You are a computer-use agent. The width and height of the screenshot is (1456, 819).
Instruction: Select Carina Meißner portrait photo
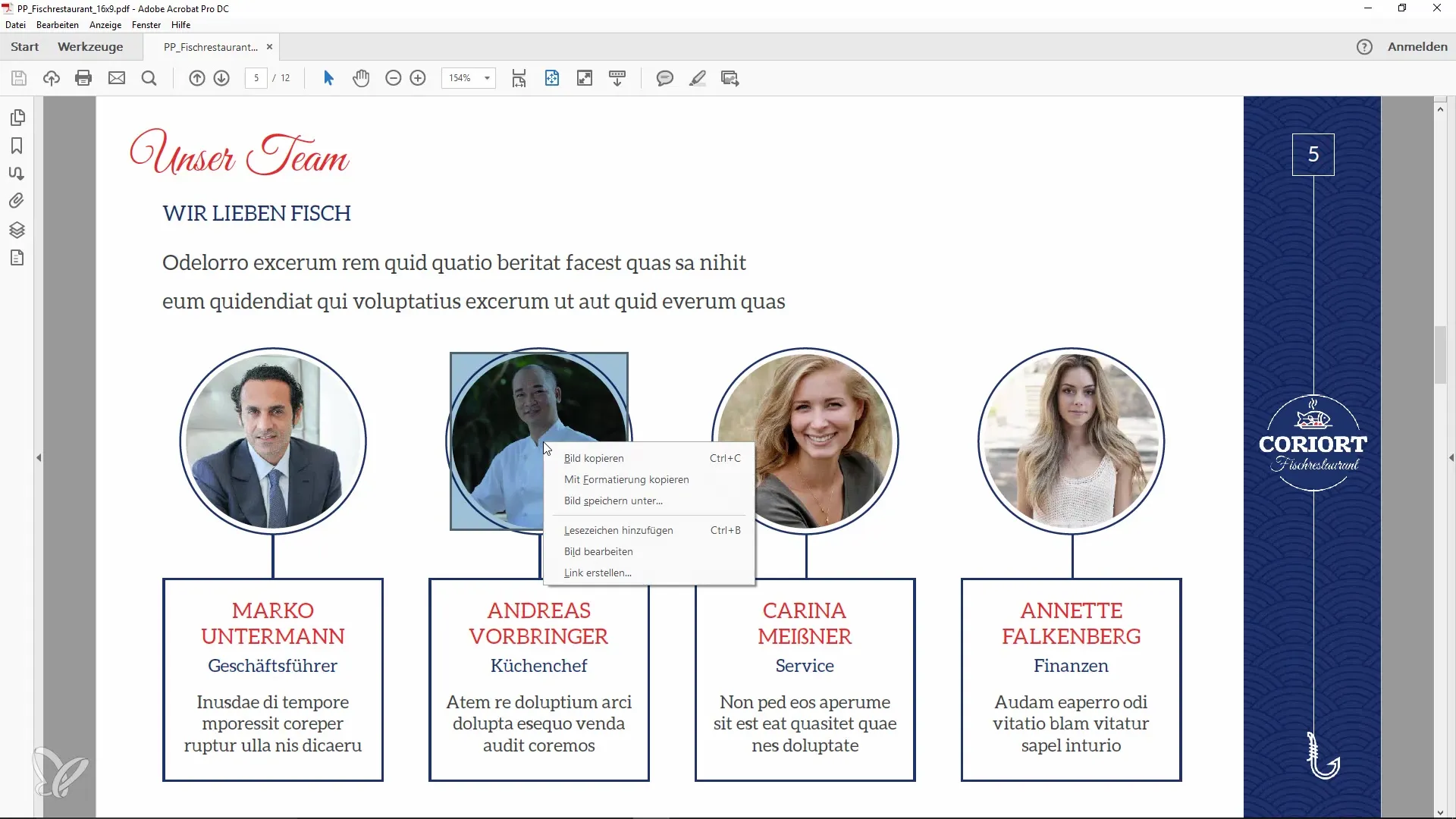point(805,441)
